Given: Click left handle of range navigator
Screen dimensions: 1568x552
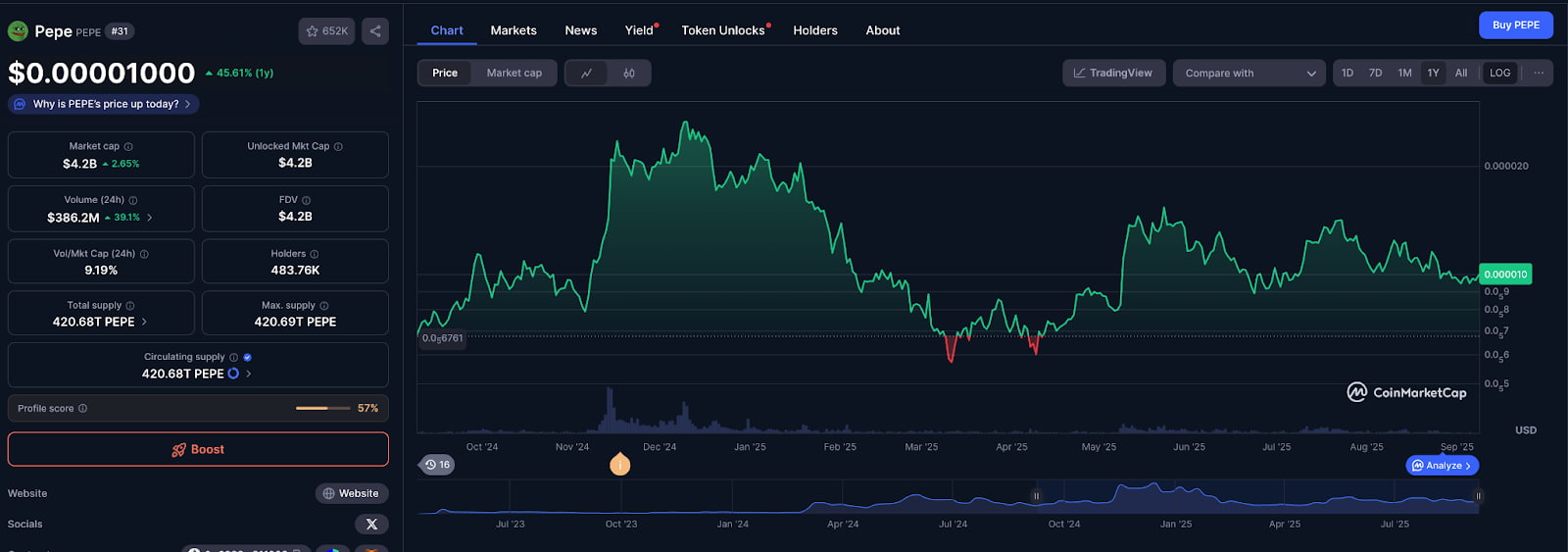Looking at the screenshot, I should (1036, 496).
